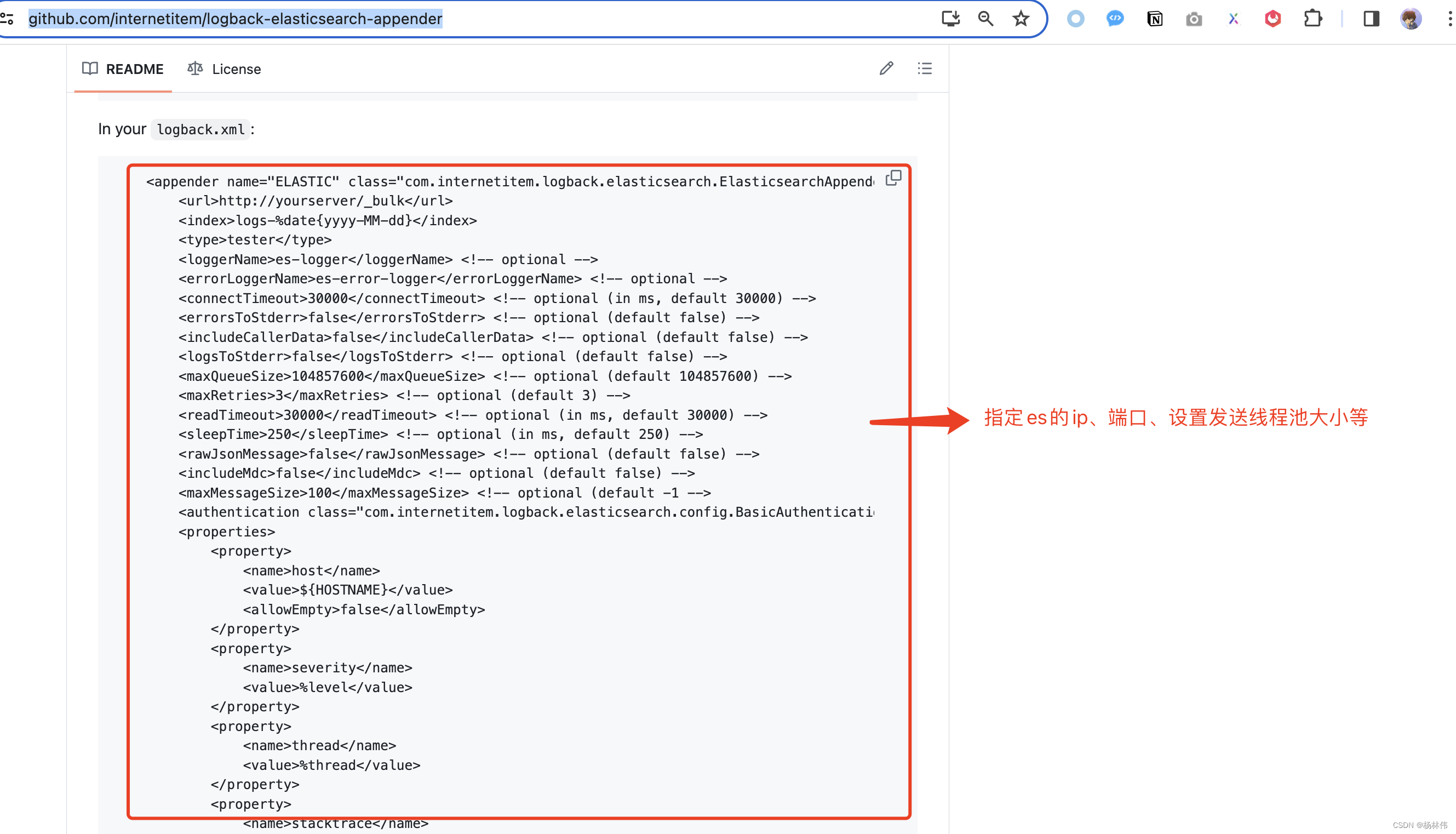
Task: Click the logsToStderr false line
Action: (453, 357)
